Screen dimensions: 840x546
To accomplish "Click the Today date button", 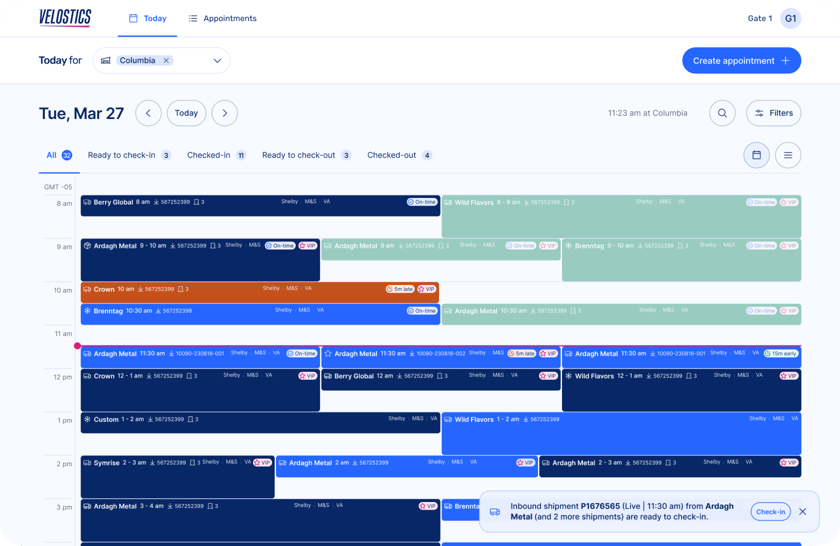I will click(x=186, y=113).
